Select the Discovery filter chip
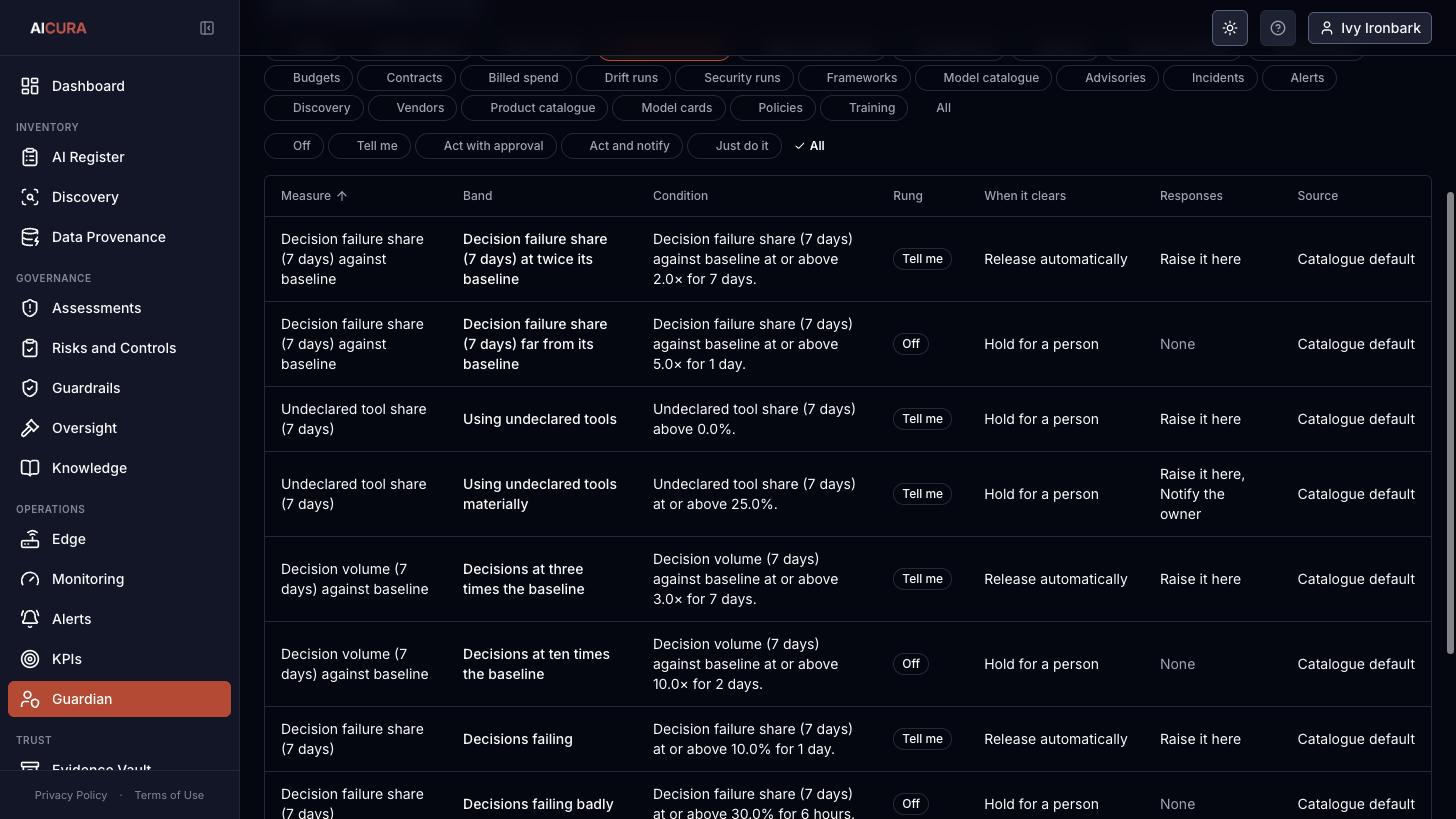This screenshot has width=1456, height=819. tap(313, 108)
